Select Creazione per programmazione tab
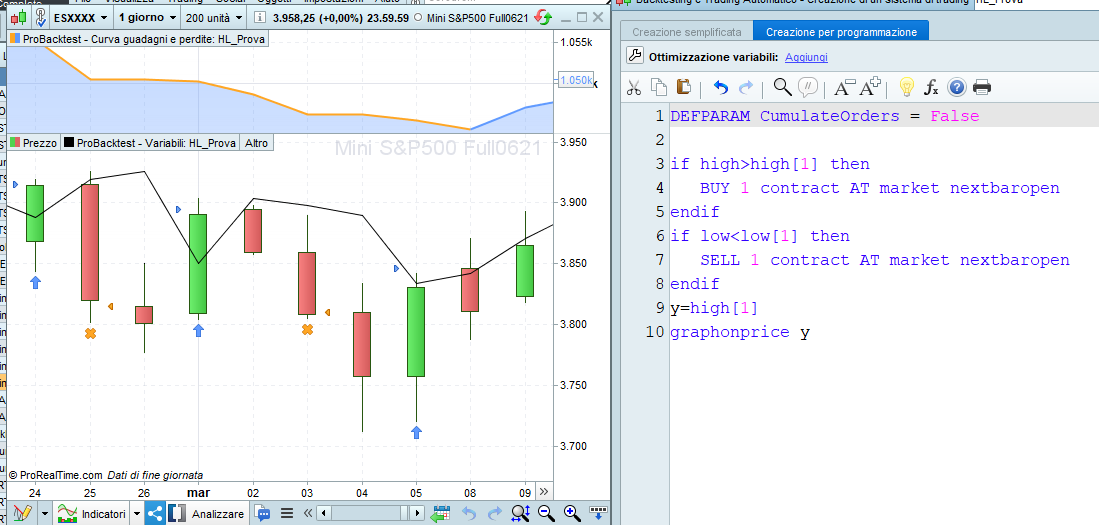 pyautogui.click(x=841, y=32)
